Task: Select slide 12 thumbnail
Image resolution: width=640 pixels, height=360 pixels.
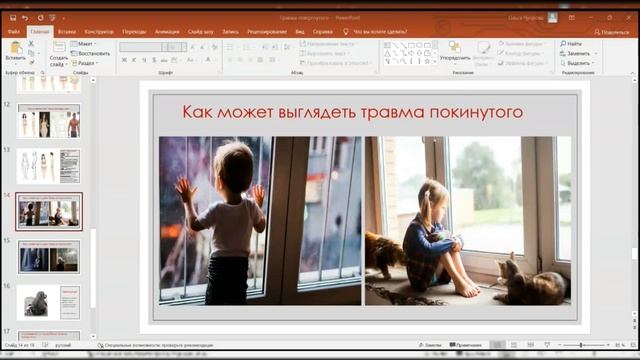Action: [x=49, y=121]
